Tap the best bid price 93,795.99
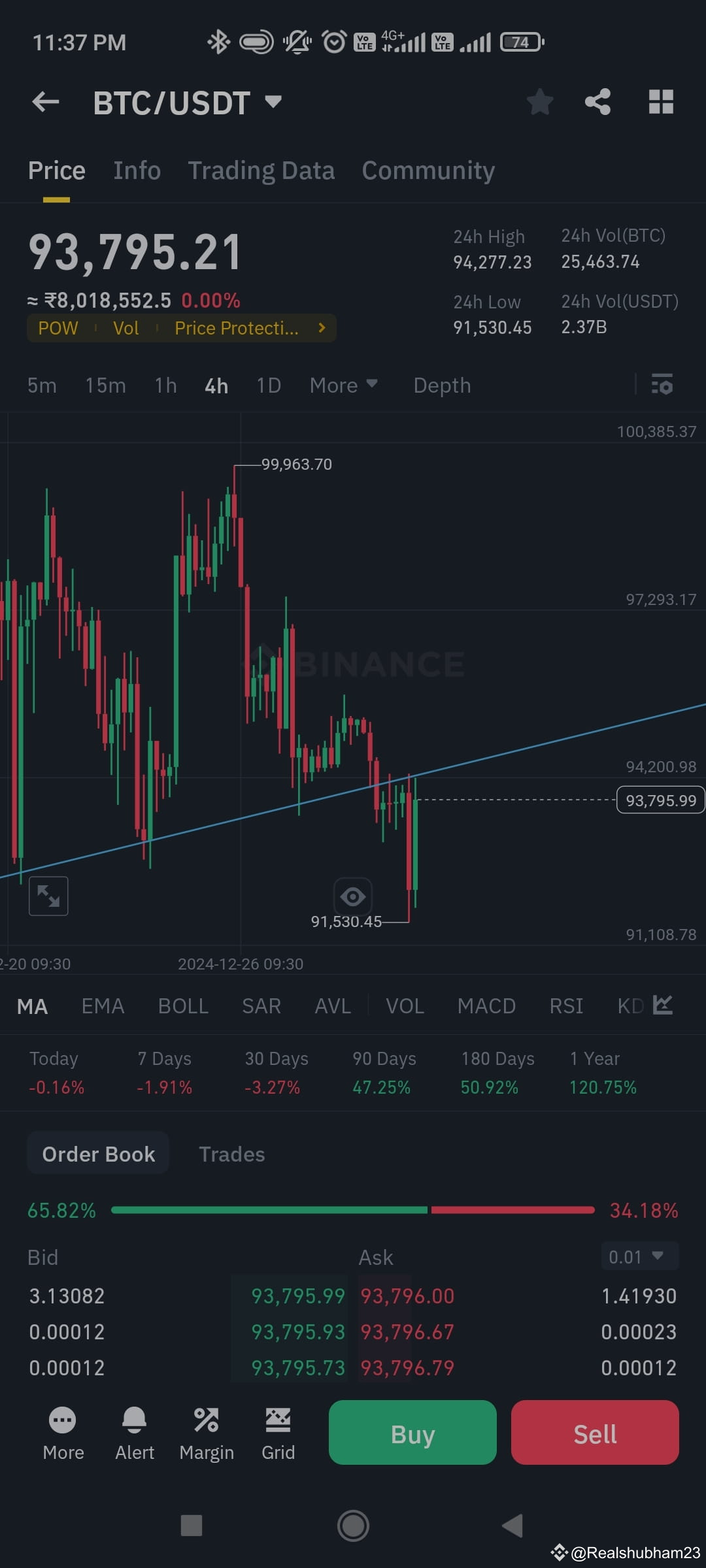Screen dimensions: 706x1568 [x=298, y=1296]
